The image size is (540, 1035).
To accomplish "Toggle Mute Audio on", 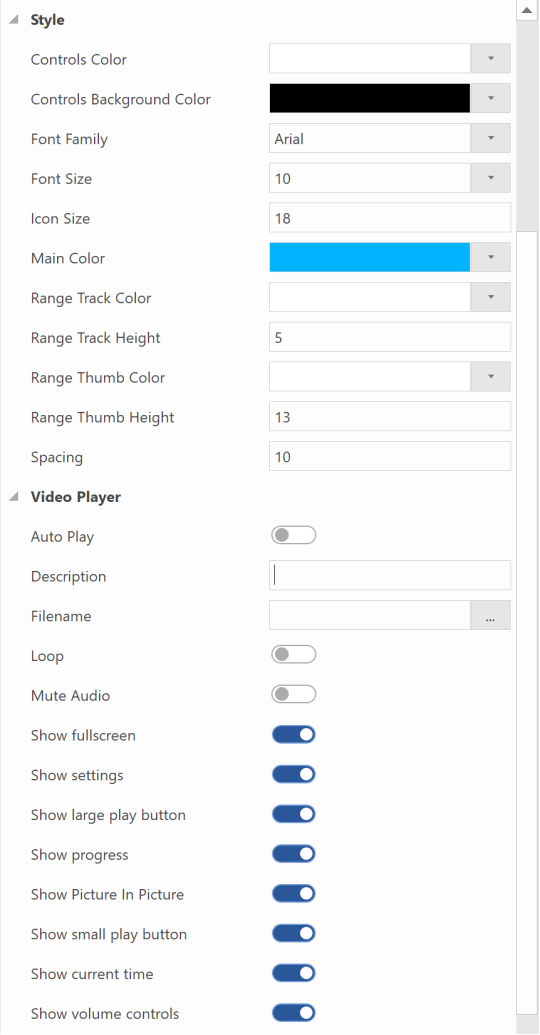I will 294,695.
